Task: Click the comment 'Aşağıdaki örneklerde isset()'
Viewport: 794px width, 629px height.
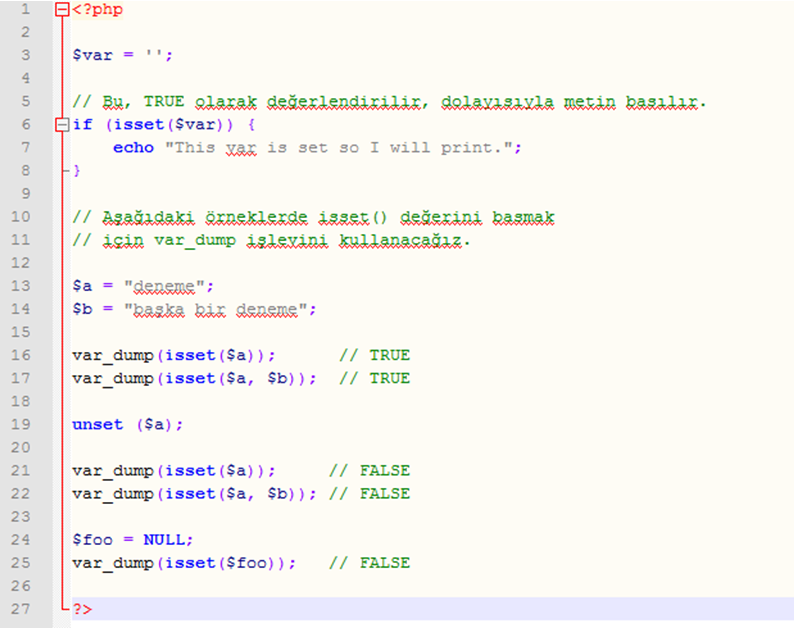Action: pyautogui.click(x=313, y=217)
